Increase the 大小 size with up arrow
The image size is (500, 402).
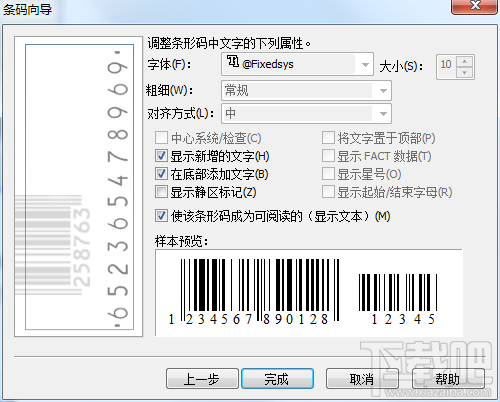(x=464, y=62)
